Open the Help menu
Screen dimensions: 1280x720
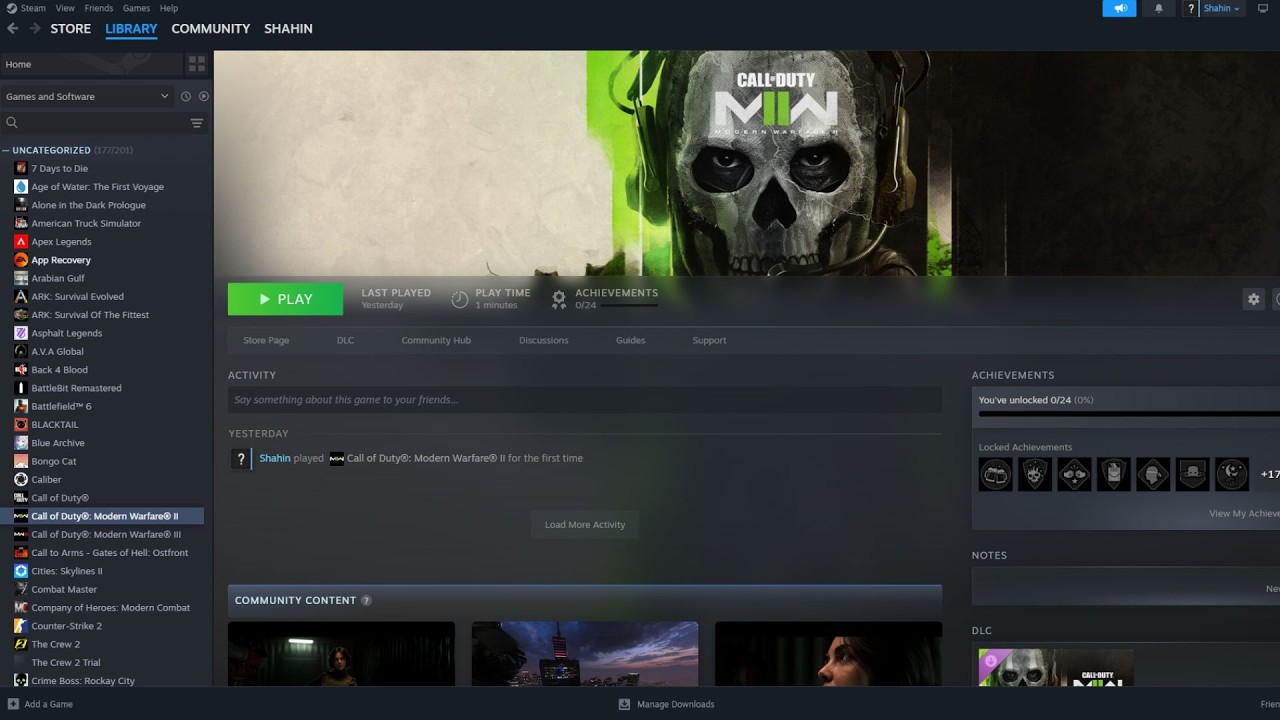point(169,8)
